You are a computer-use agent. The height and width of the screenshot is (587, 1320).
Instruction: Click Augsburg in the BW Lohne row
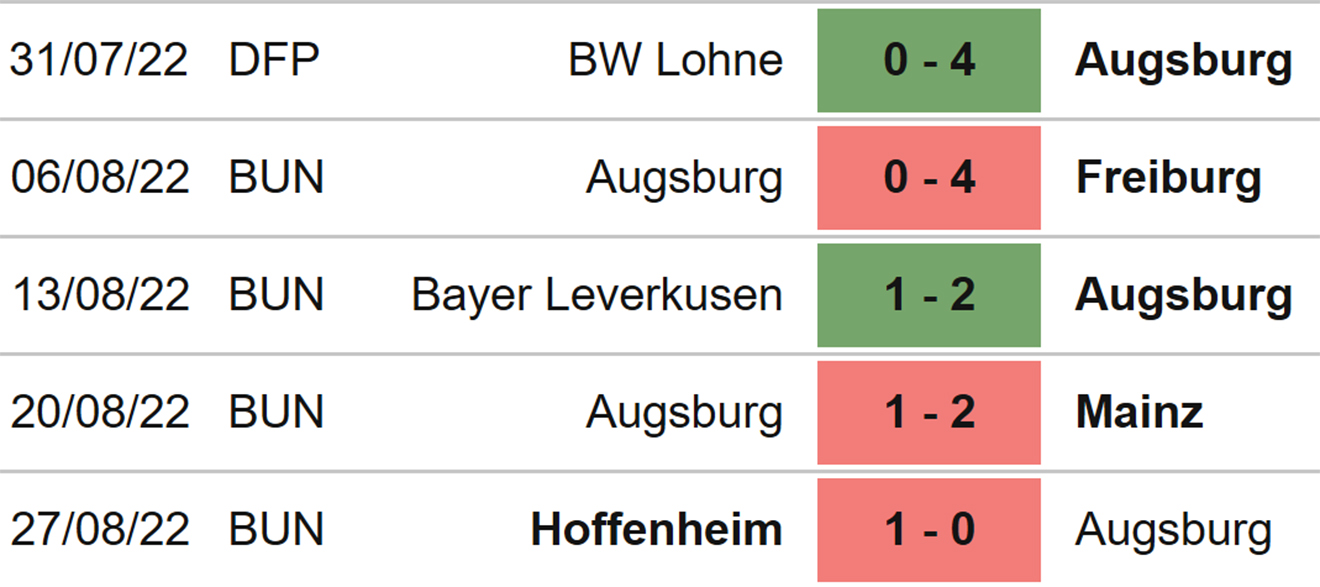(1183, 61)
